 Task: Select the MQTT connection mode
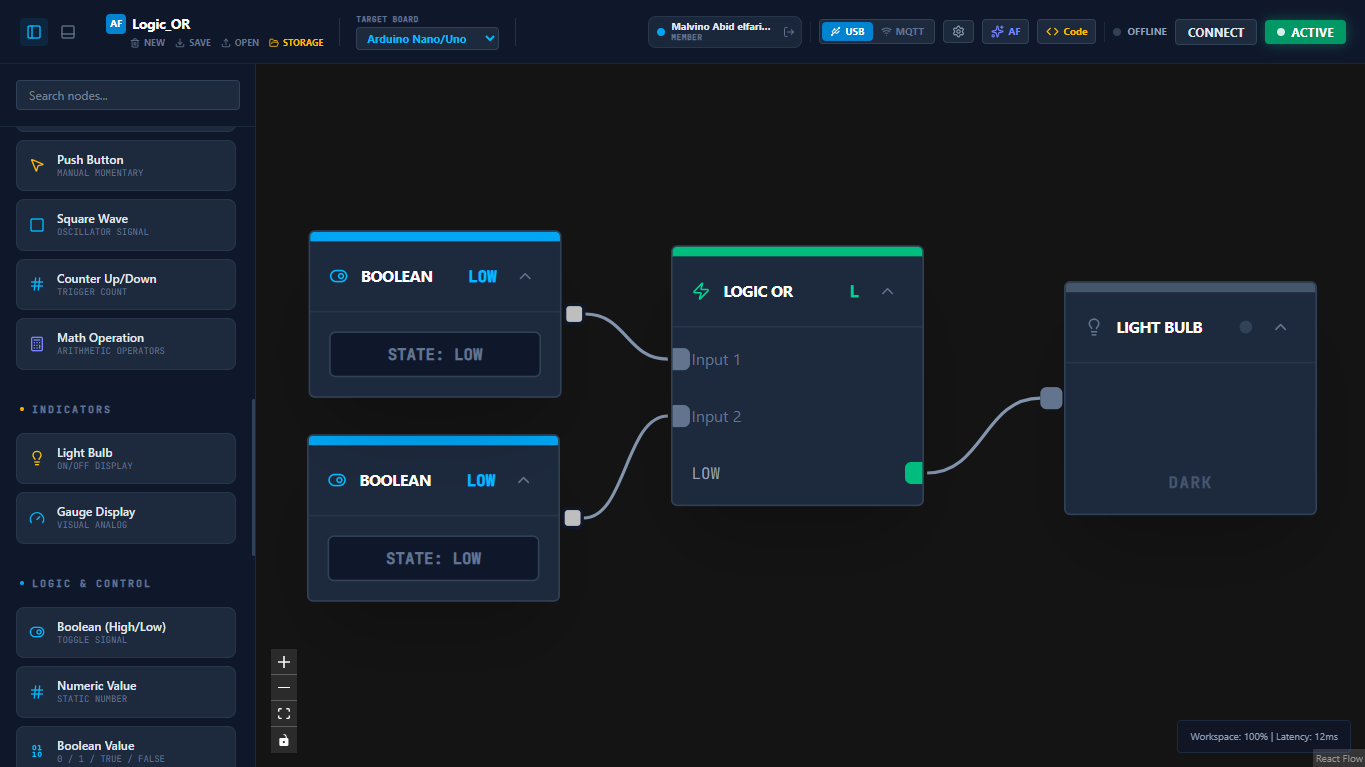(903, 32)
